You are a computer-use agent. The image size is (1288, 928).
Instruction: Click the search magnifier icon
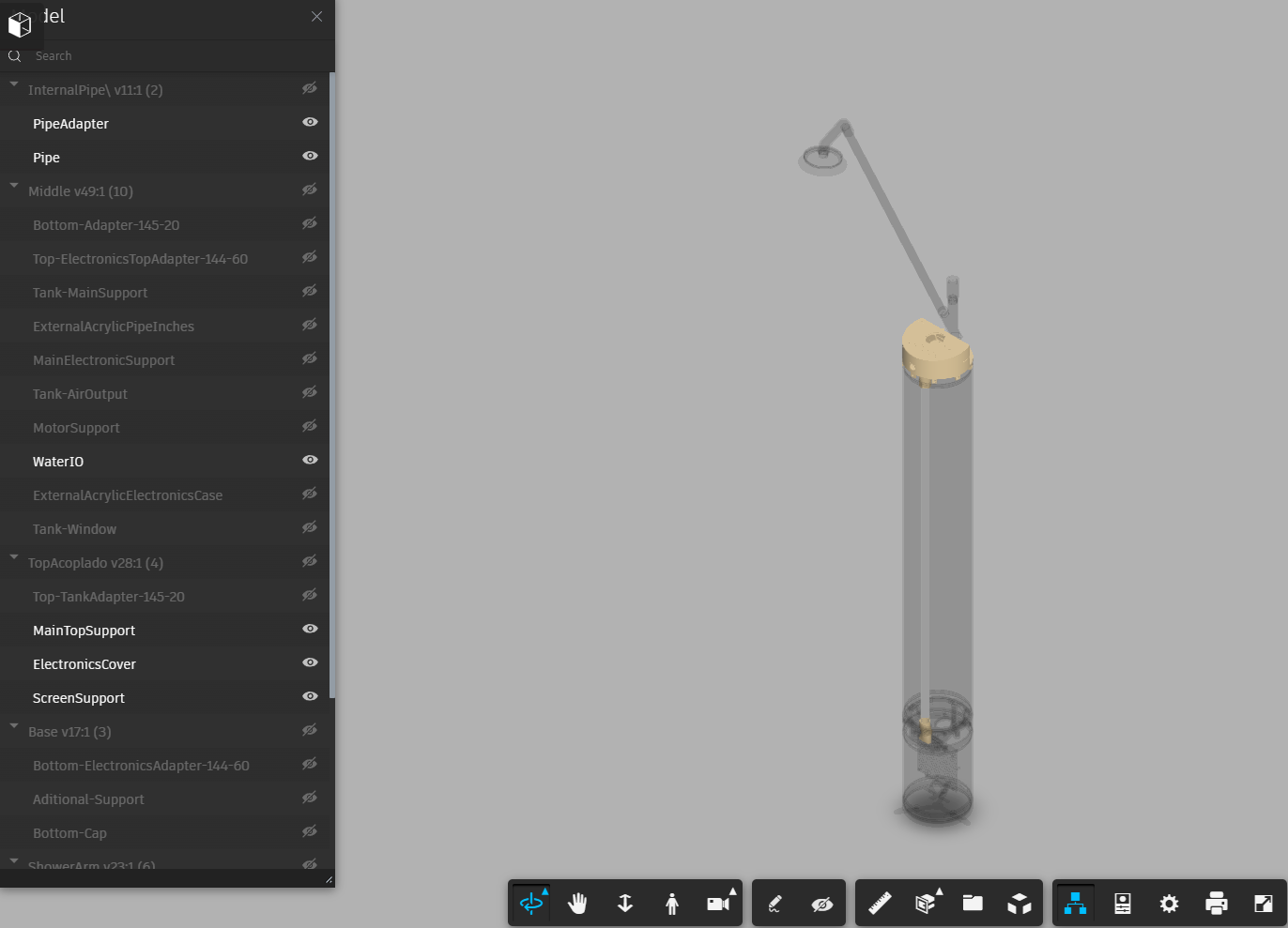[x=14, y=56]
